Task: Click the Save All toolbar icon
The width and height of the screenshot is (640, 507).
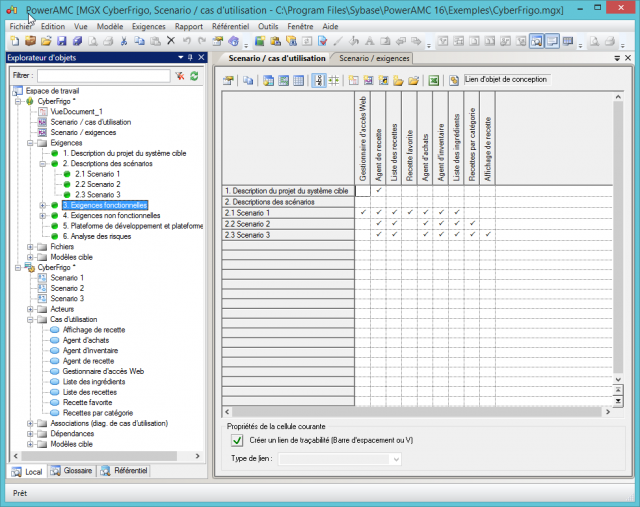Action: point(78,41)
